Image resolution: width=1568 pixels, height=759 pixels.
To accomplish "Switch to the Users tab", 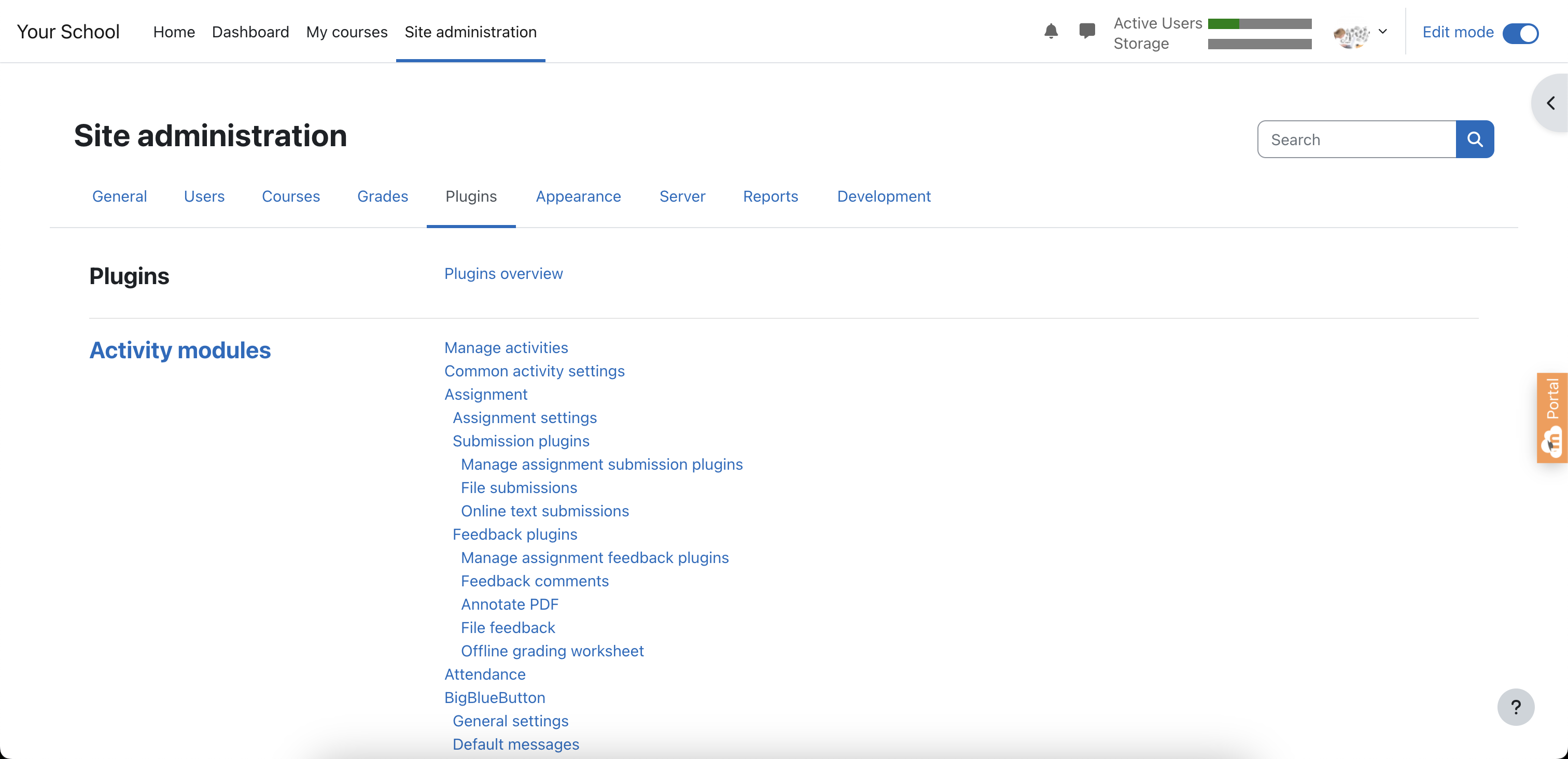I will coord(204,196).
